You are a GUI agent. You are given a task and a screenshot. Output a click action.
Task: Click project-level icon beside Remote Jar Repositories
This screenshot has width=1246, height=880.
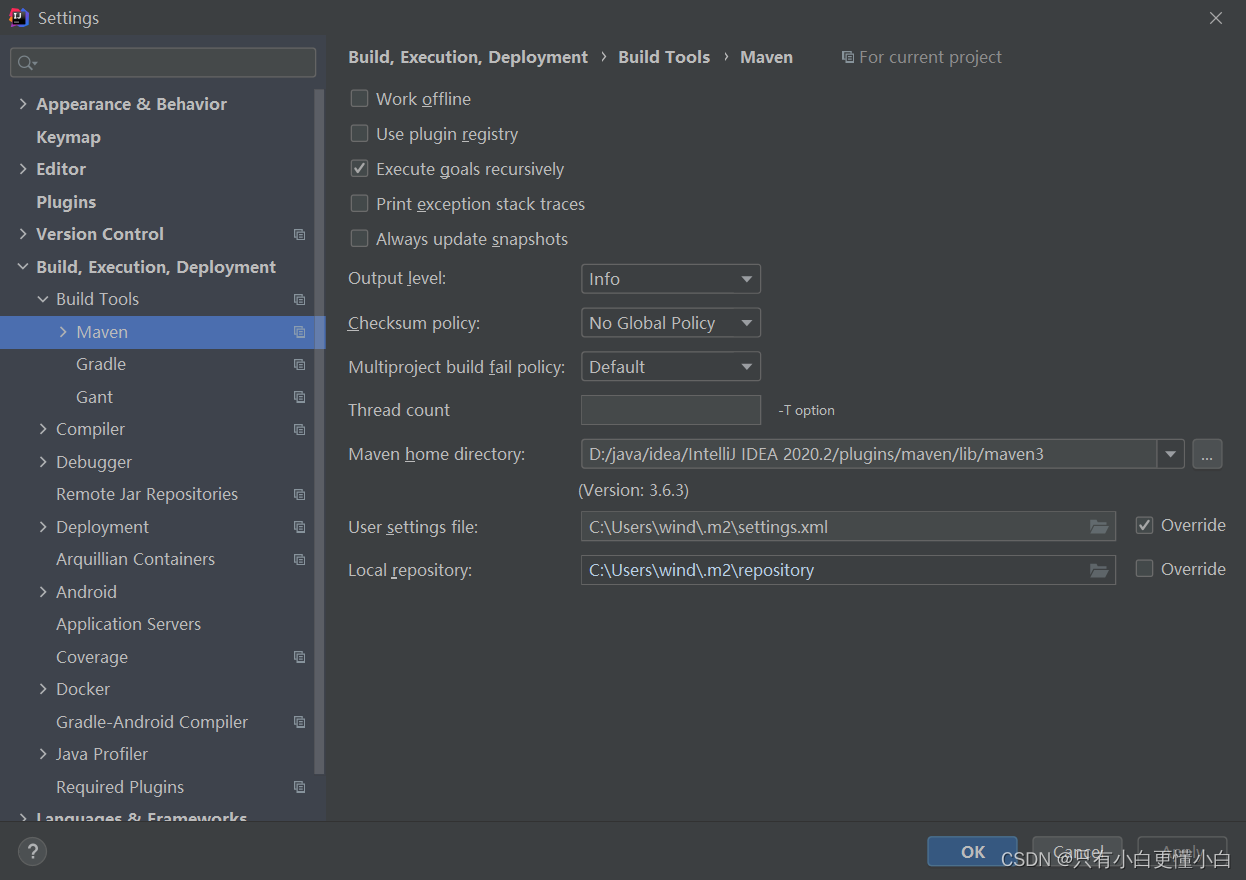point(299,494)
